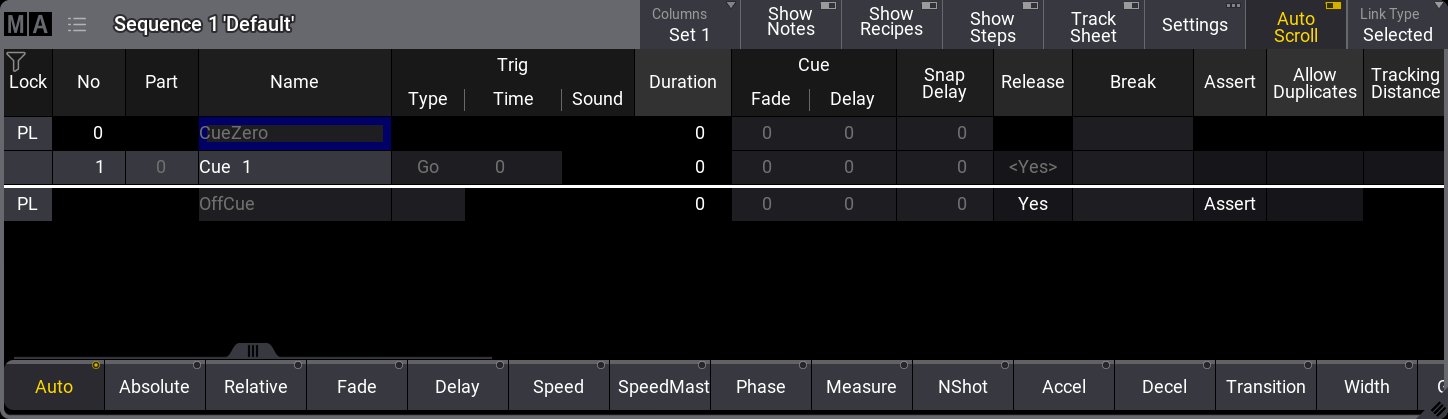Toggle Show Recipes

point(892,24)
